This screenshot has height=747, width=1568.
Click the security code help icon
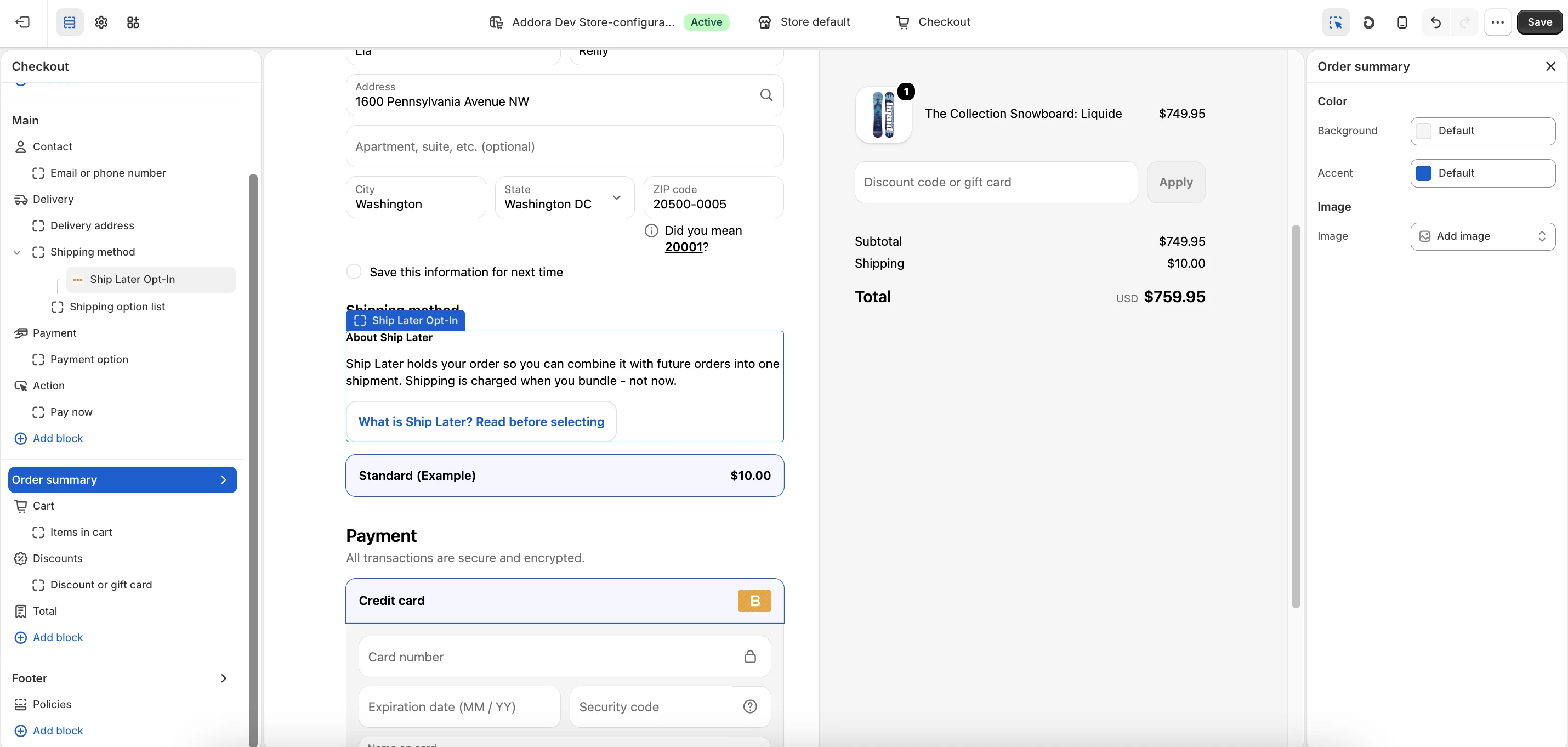pos(750,706)
